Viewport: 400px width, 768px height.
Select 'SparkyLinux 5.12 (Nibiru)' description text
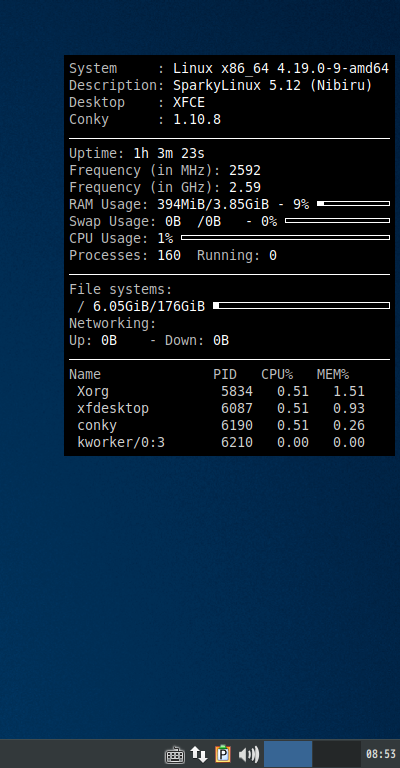[273, 86]
